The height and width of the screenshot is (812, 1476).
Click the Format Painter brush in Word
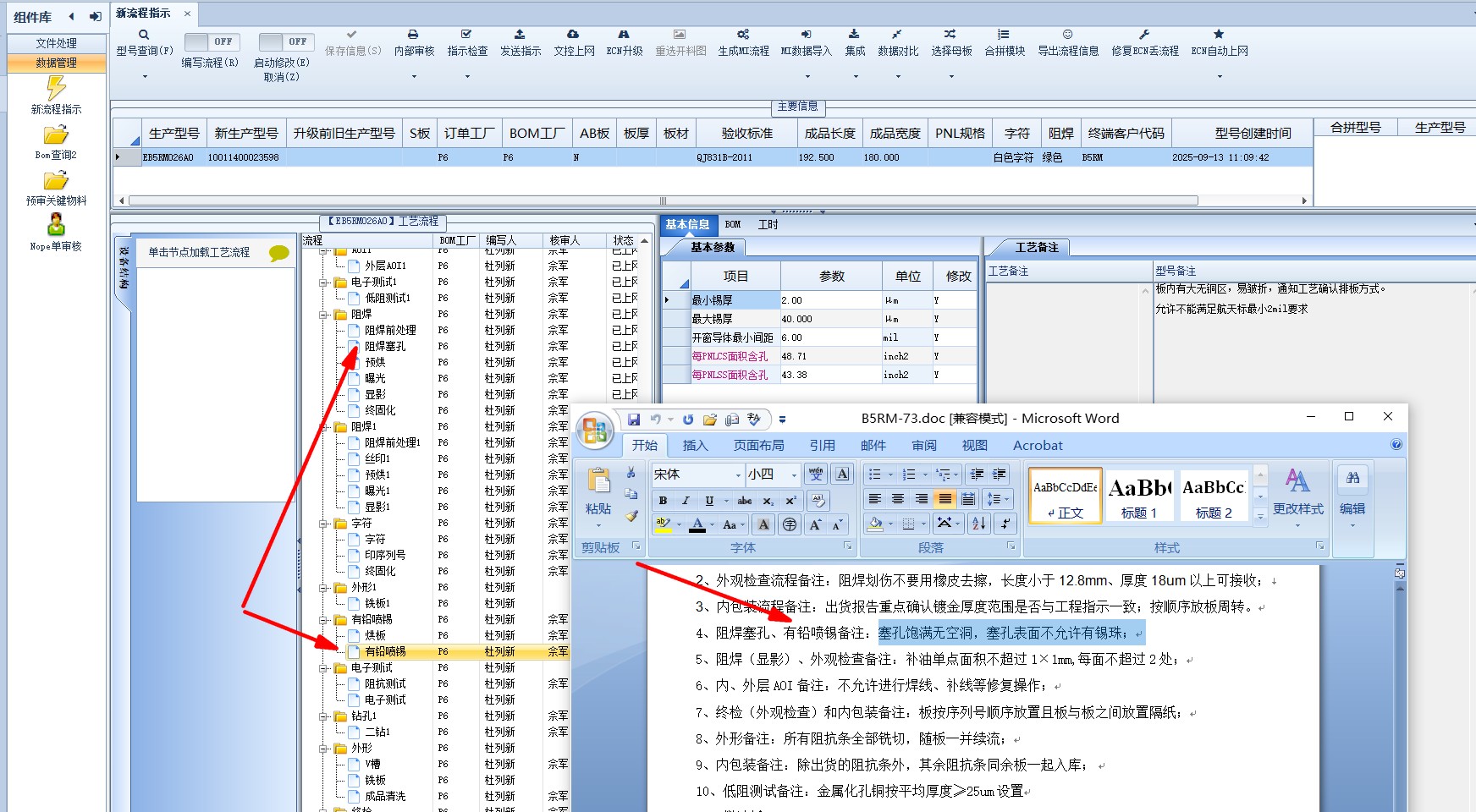coord(631,515)
